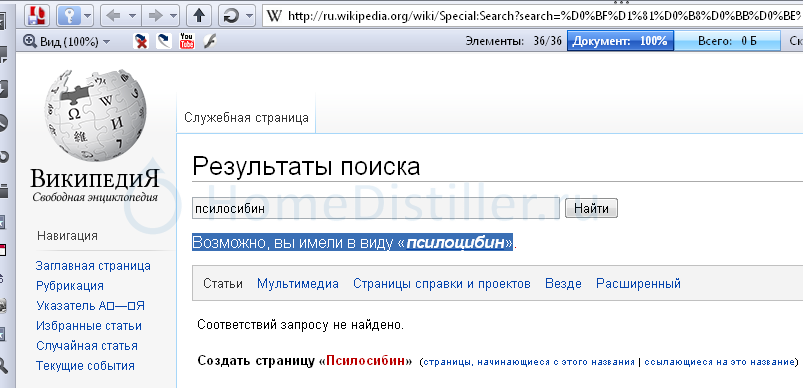Open ссылающиеся на это название link
The height and width of the screenshot is (388, 803).
click(x=719, y=362)
